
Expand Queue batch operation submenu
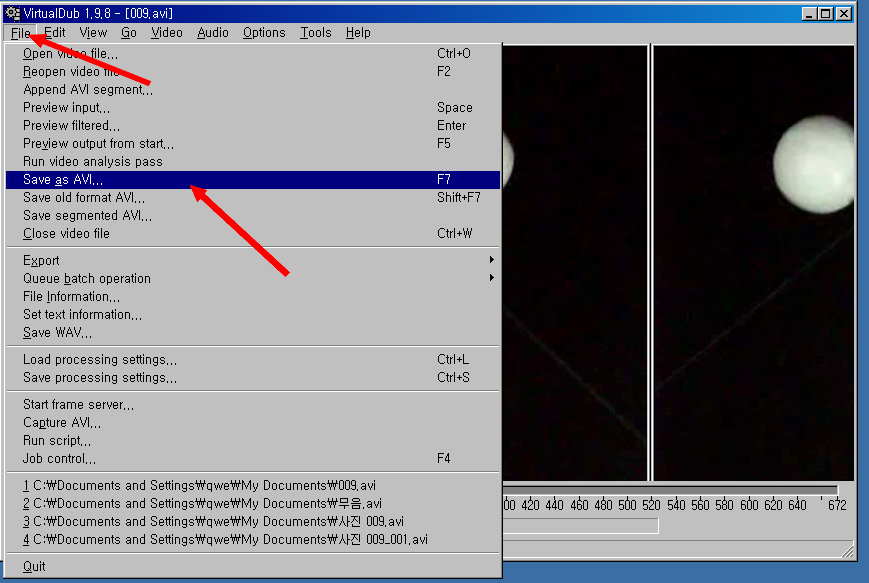pos(253,279)
